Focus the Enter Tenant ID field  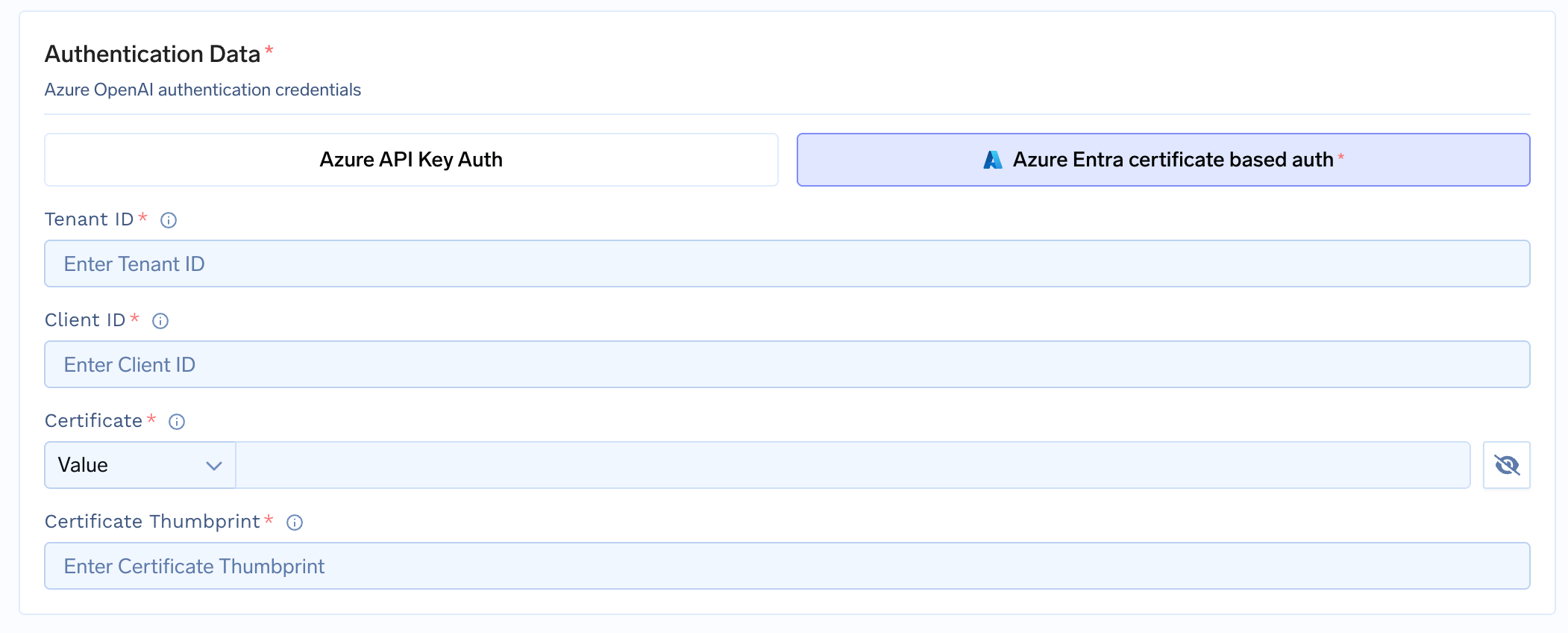pyautogui.click(x=787, y=264)
